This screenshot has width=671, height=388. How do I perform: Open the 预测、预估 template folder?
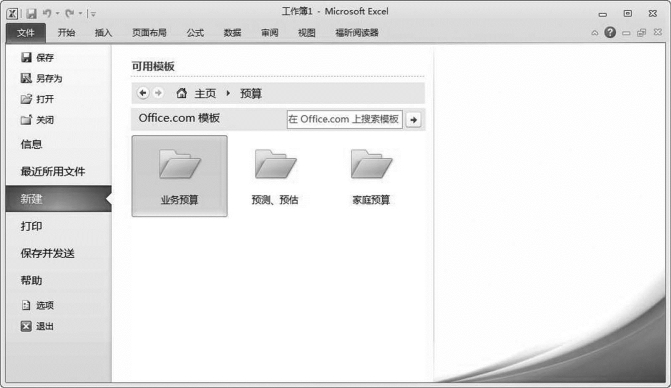coord(275,176)
